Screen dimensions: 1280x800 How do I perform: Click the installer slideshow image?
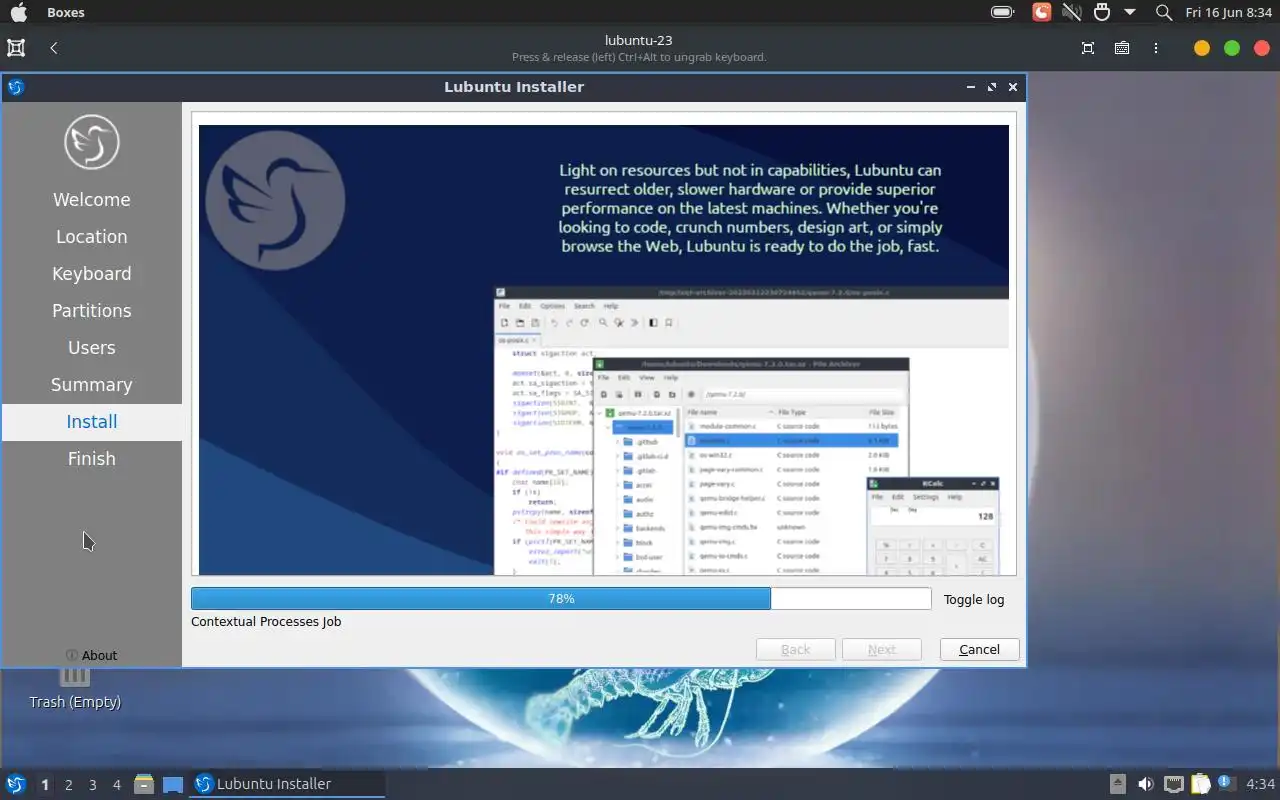604,350
